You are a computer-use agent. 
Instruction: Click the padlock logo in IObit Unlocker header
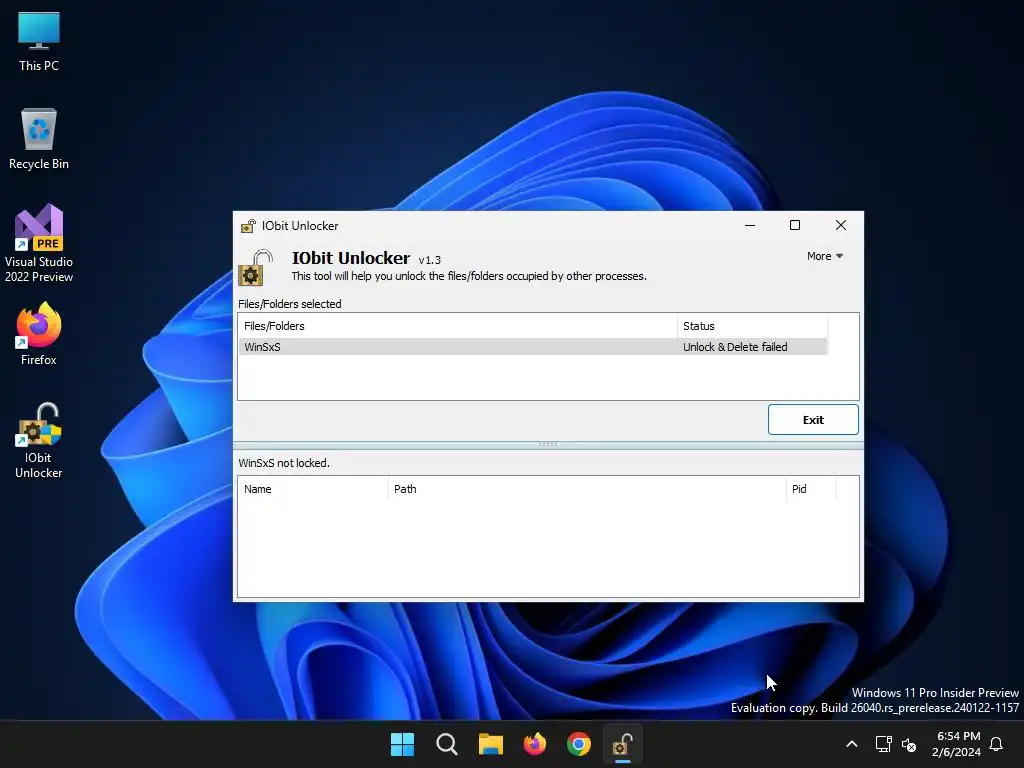[255, 268]
